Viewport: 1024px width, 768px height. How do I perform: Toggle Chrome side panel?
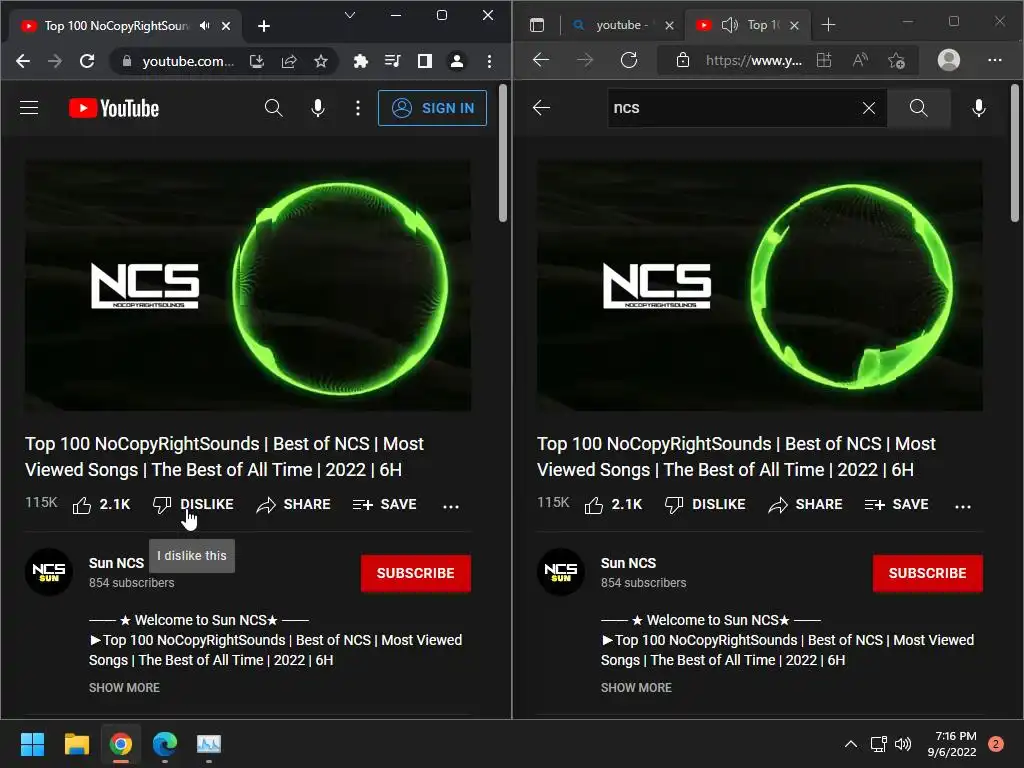[424, 61]
